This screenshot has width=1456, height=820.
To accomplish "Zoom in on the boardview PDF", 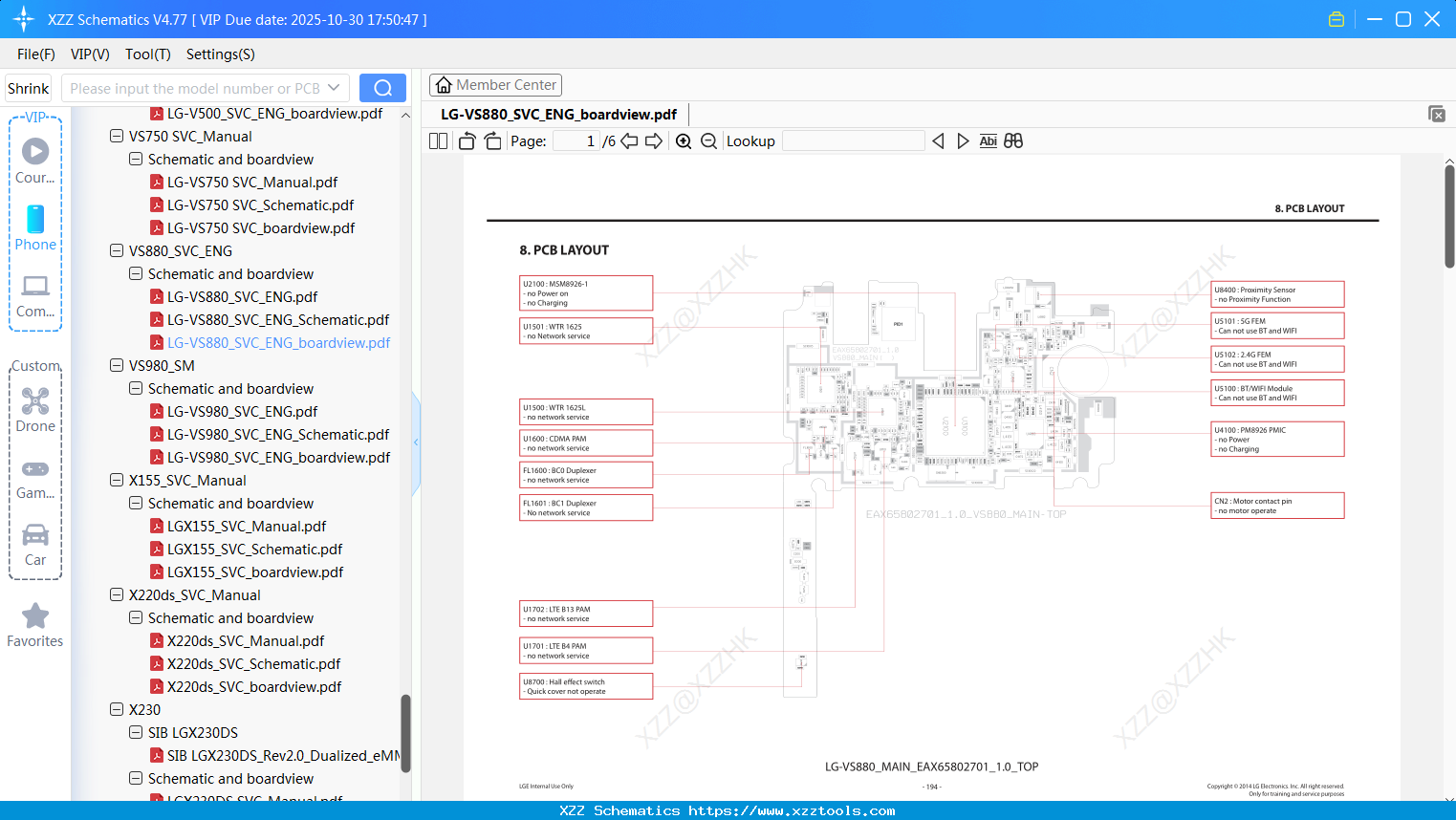I will click(684, 140).
